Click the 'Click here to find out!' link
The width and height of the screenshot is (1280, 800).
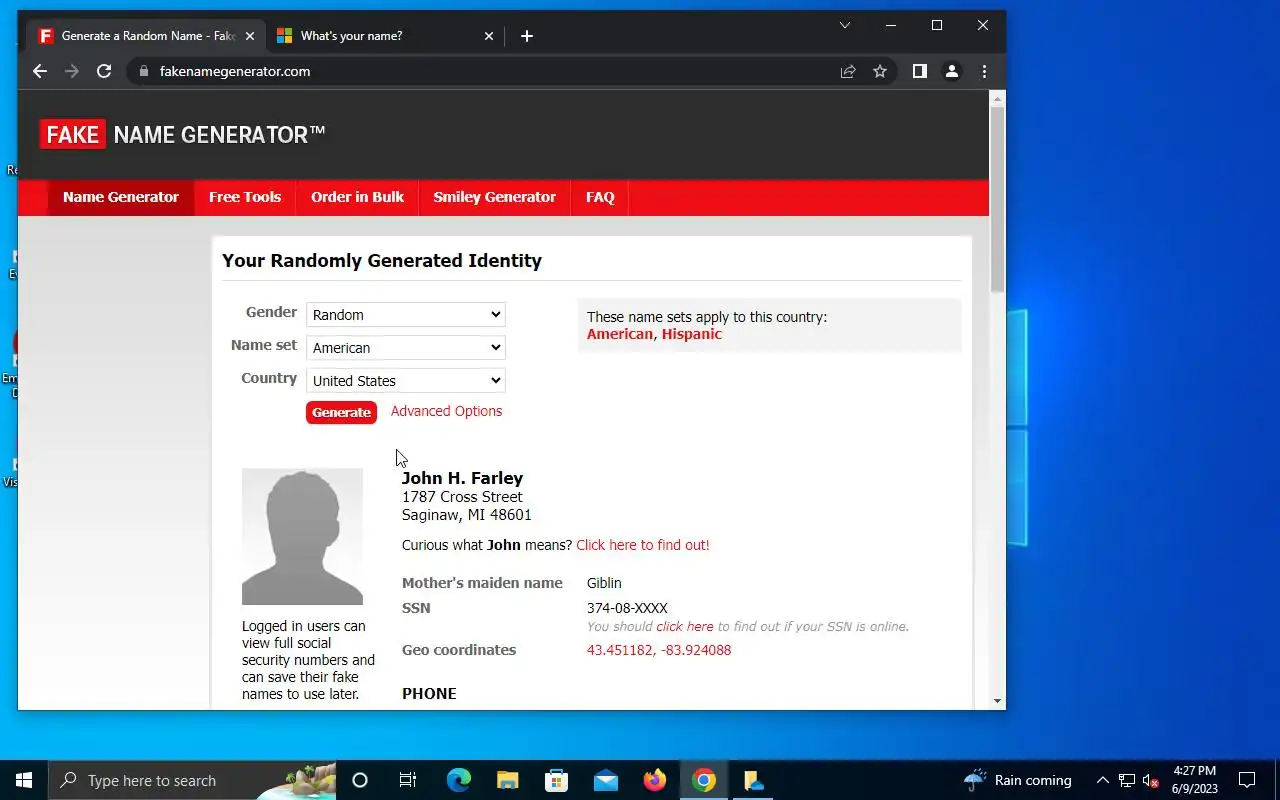pyautogui.click(x=643, y=545)
